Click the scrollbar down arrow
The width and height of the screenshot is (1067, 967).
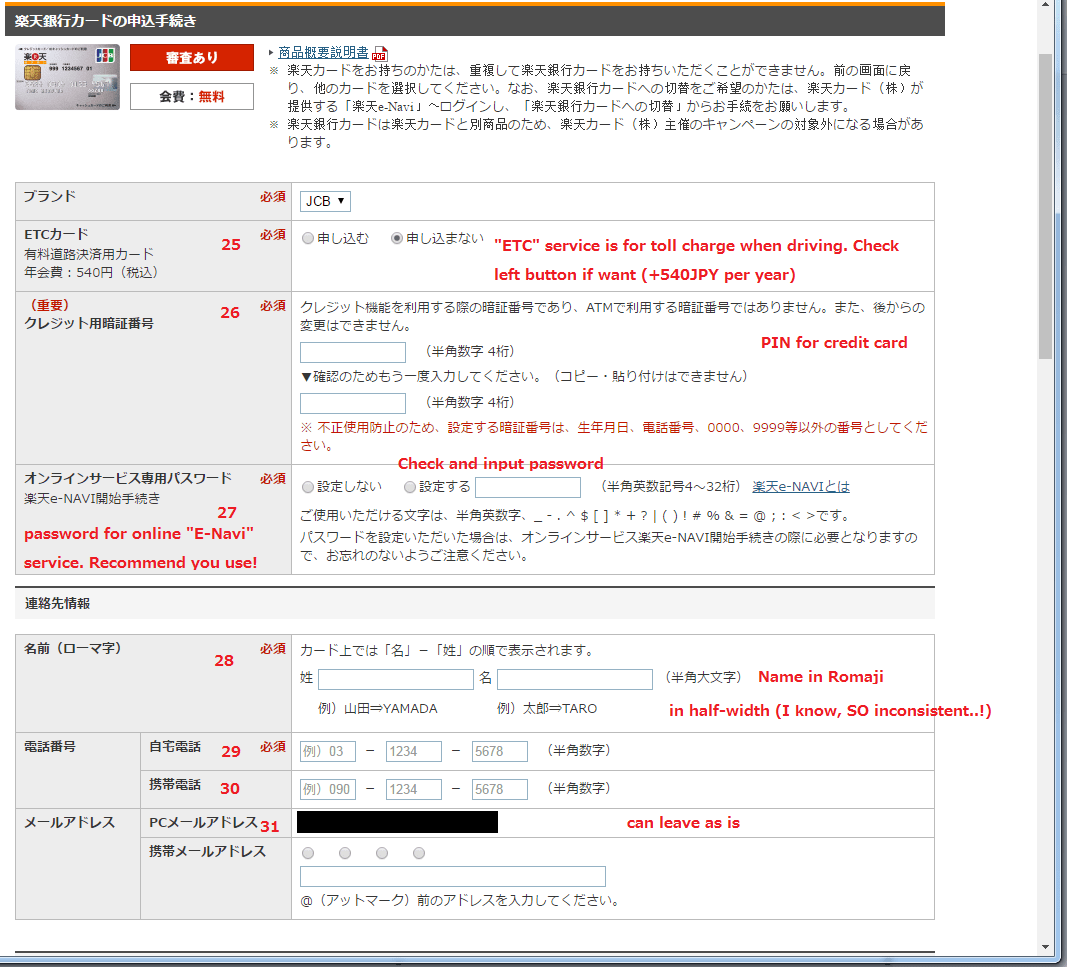1045,947
